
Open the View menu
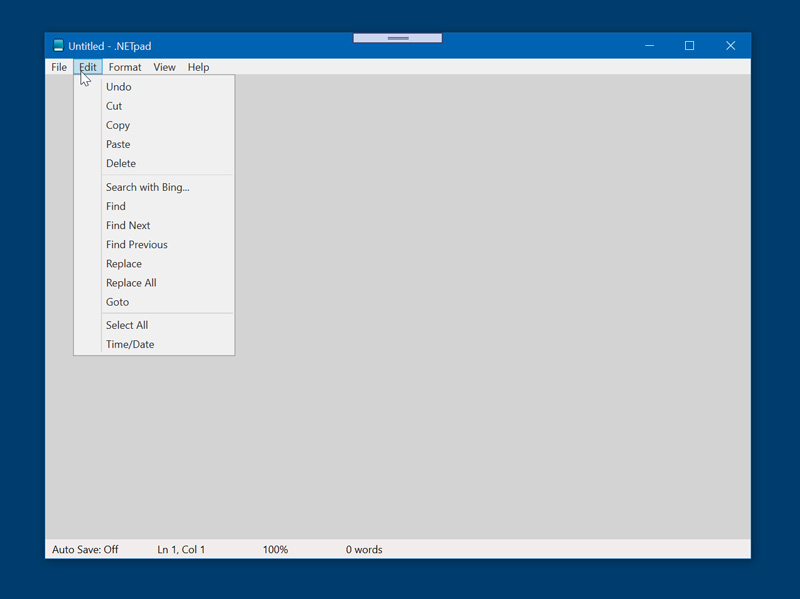164,67
